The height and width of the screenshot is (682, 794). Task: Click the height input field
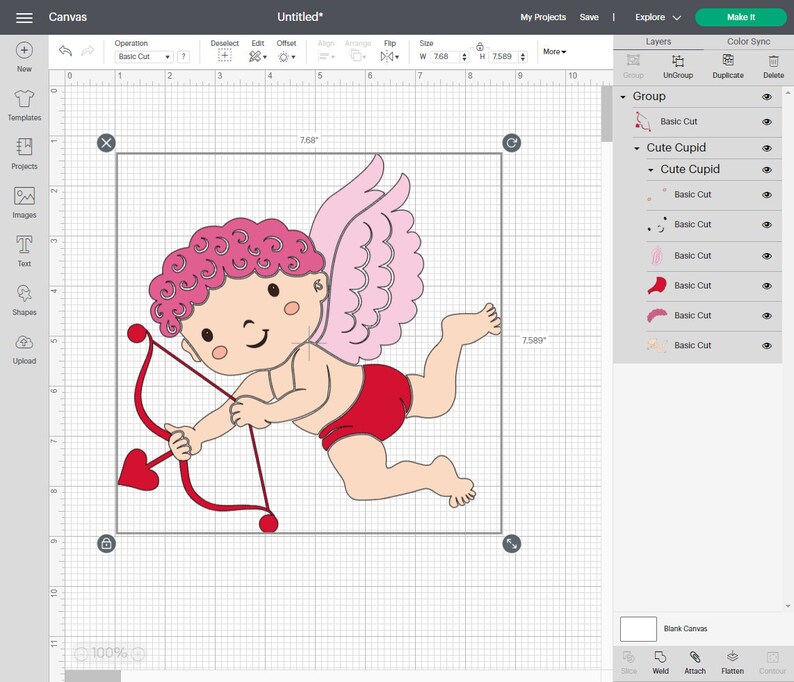pos(503,57)
